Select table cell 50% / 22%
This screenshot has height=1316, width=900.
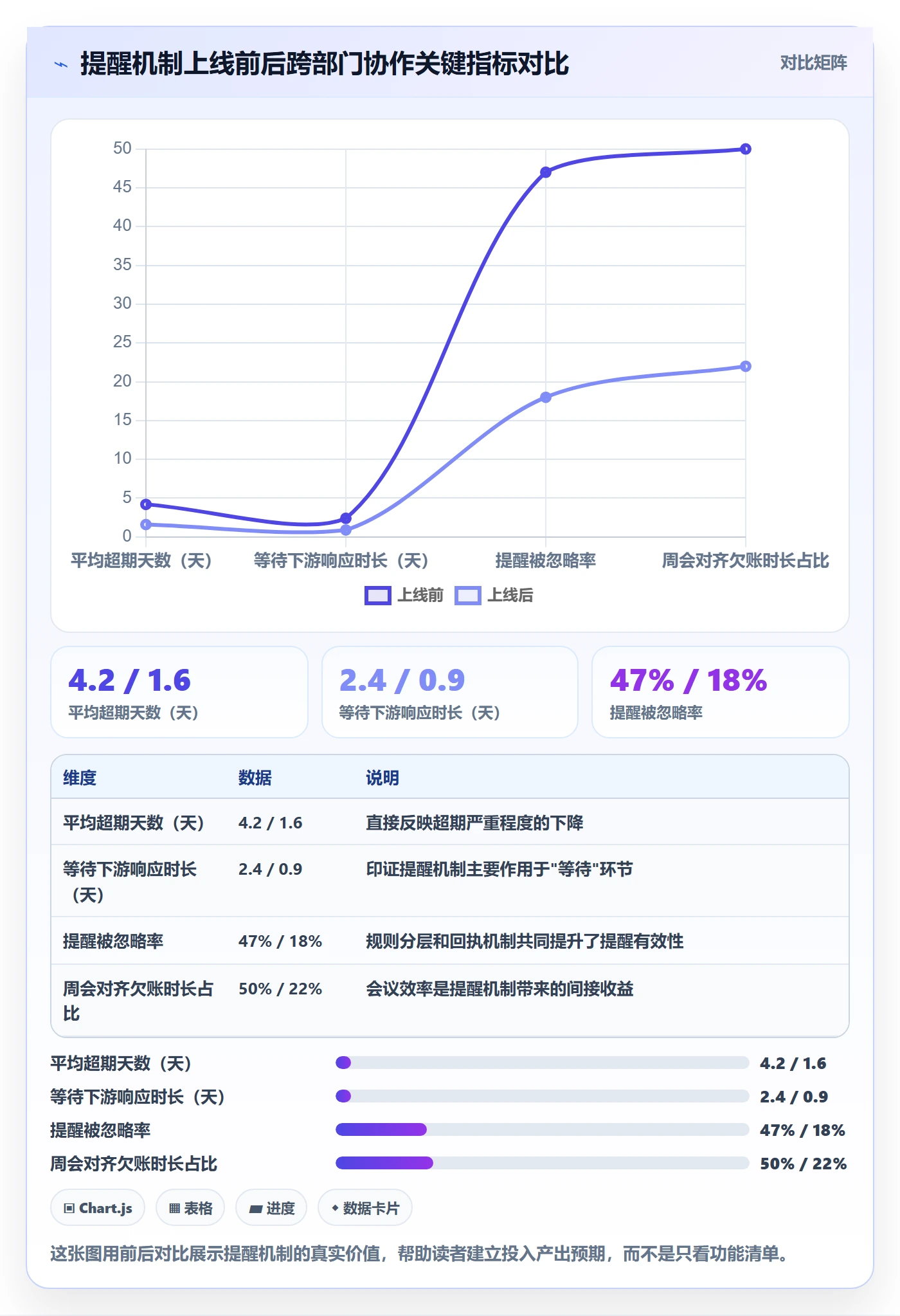280,989
